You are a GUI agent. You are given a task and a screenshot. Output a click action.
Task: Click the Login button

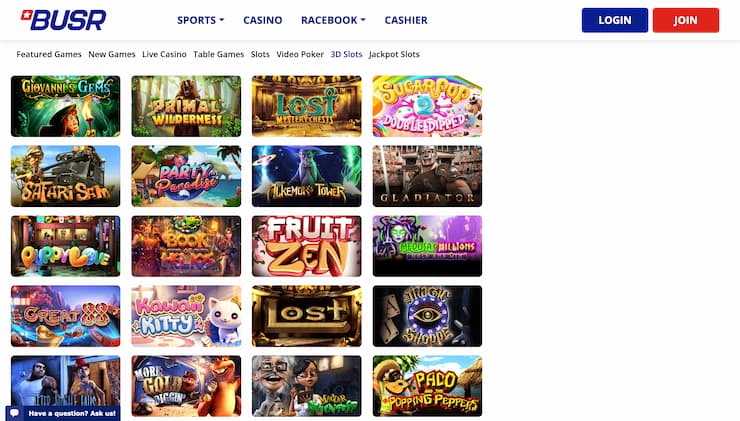(x=614, y=20)
